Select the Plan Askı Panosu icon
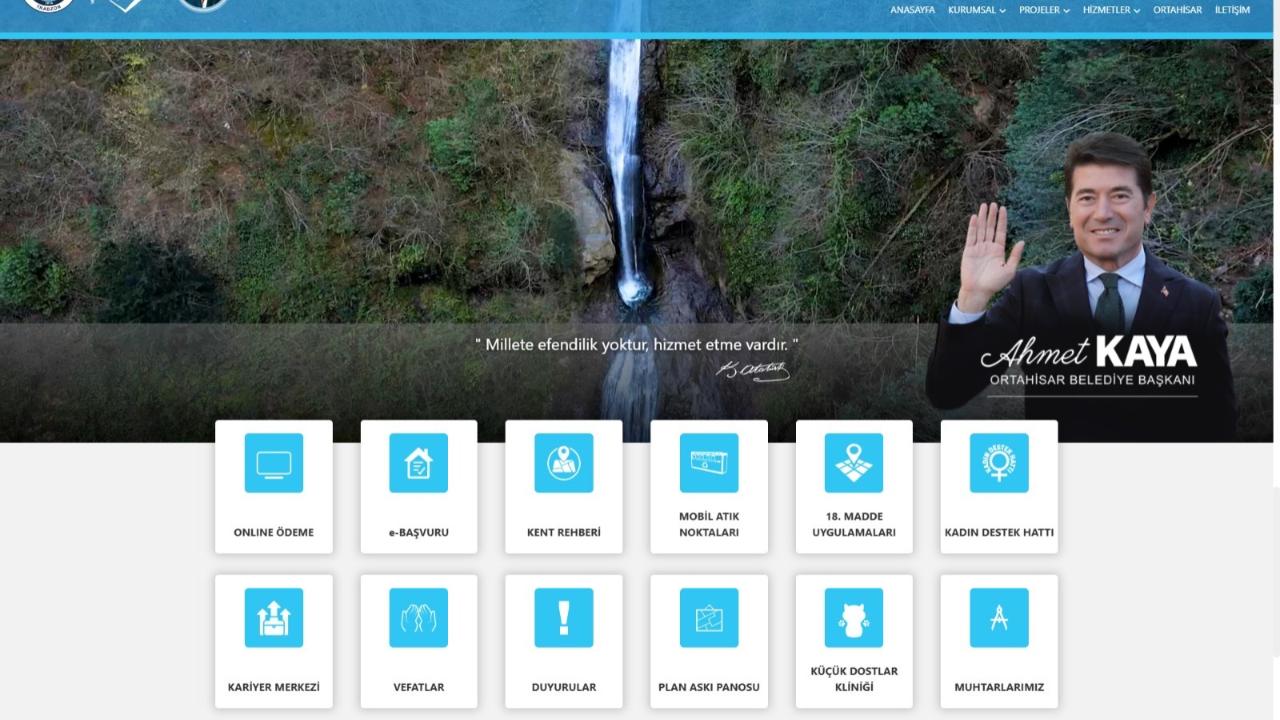Image resolution: width=1280 pixels, height=720 pixels. click(x=709, y=618)
